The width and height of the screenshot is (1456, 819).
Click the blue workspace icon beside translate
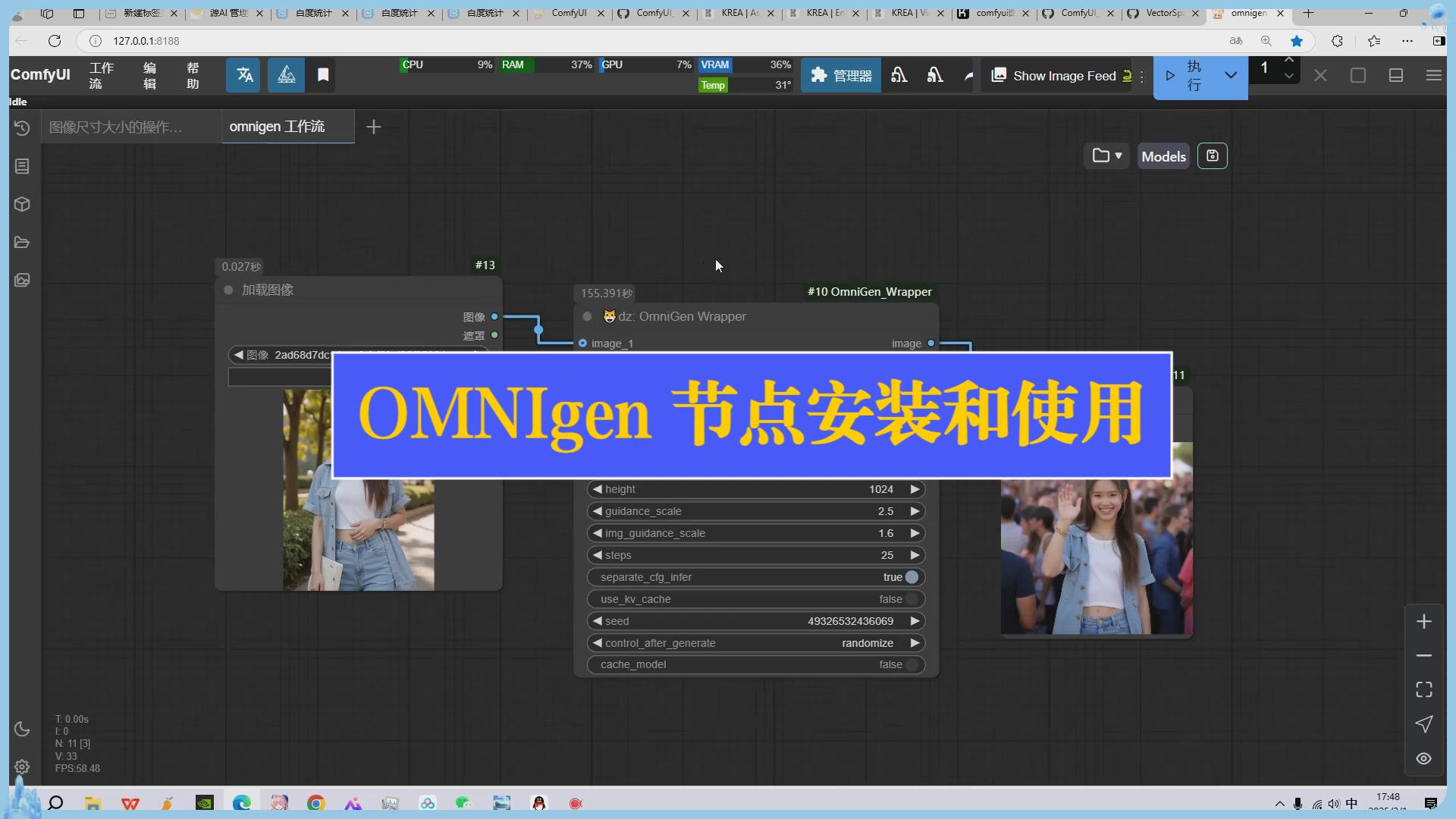pos(286,75)
